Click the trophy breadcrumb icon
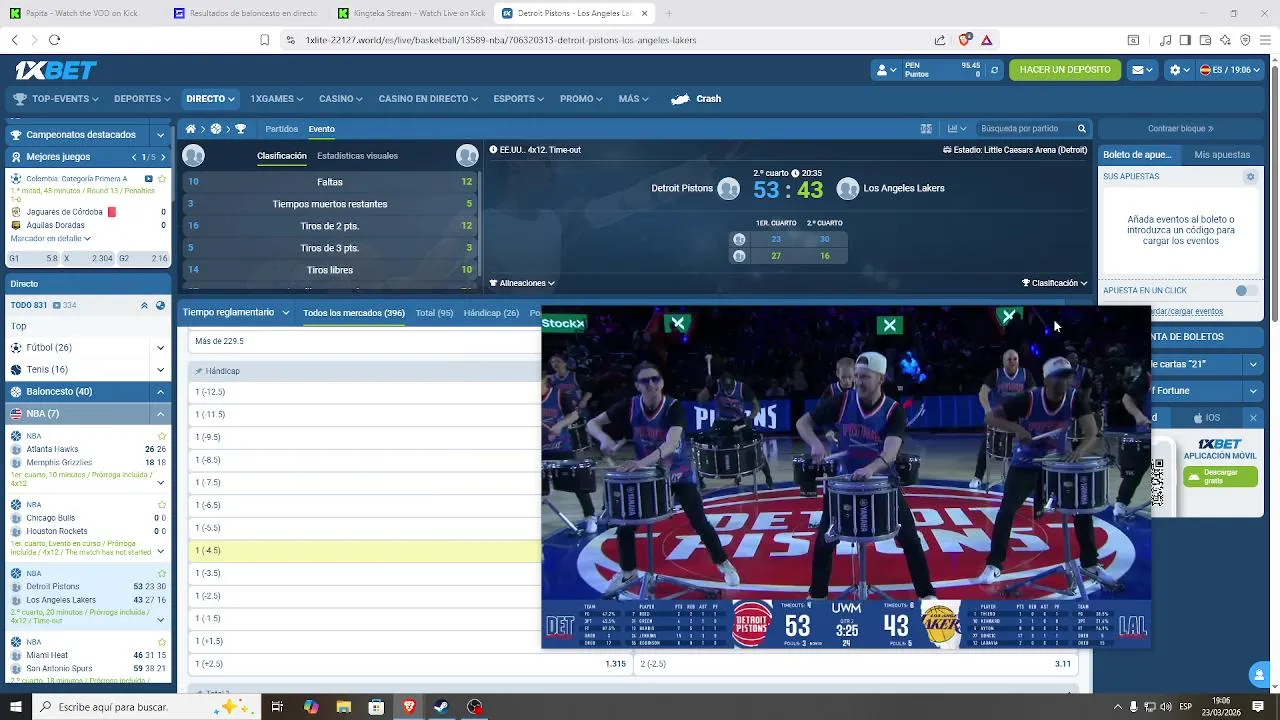Image resolution: width=1280 pixels, height=720 pixels. (x=240, y=129)
